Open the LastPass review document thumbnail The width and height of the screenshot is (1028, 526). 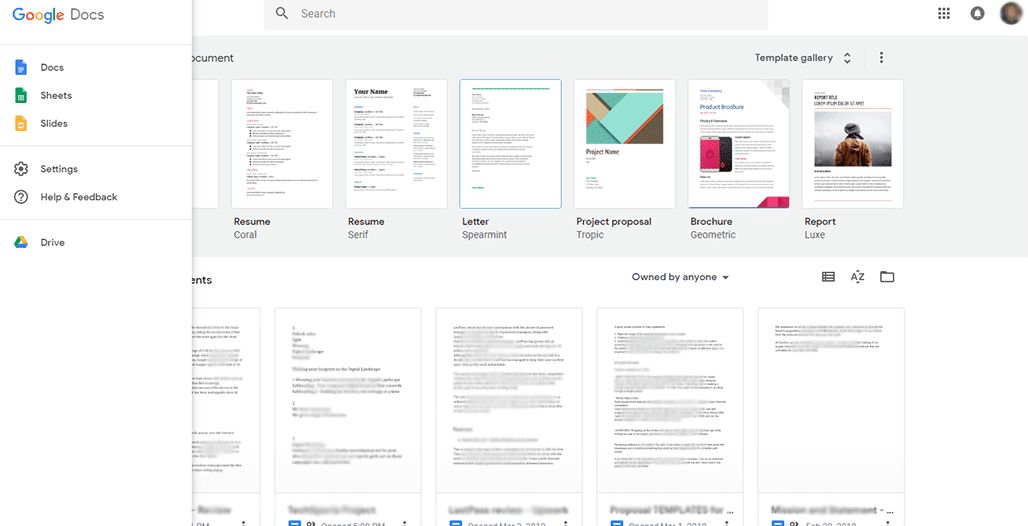point(509,400)
